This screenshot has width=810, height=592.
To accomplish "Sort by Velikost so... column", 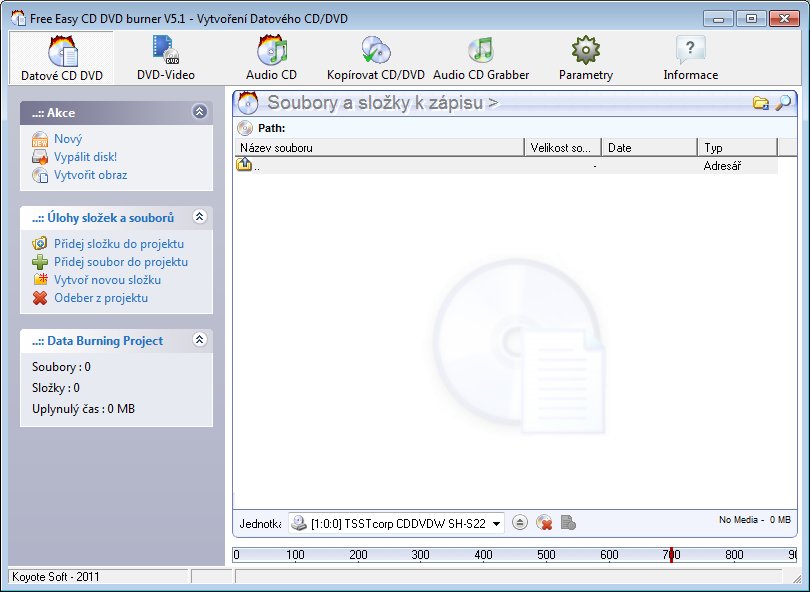I will [563, 148].
